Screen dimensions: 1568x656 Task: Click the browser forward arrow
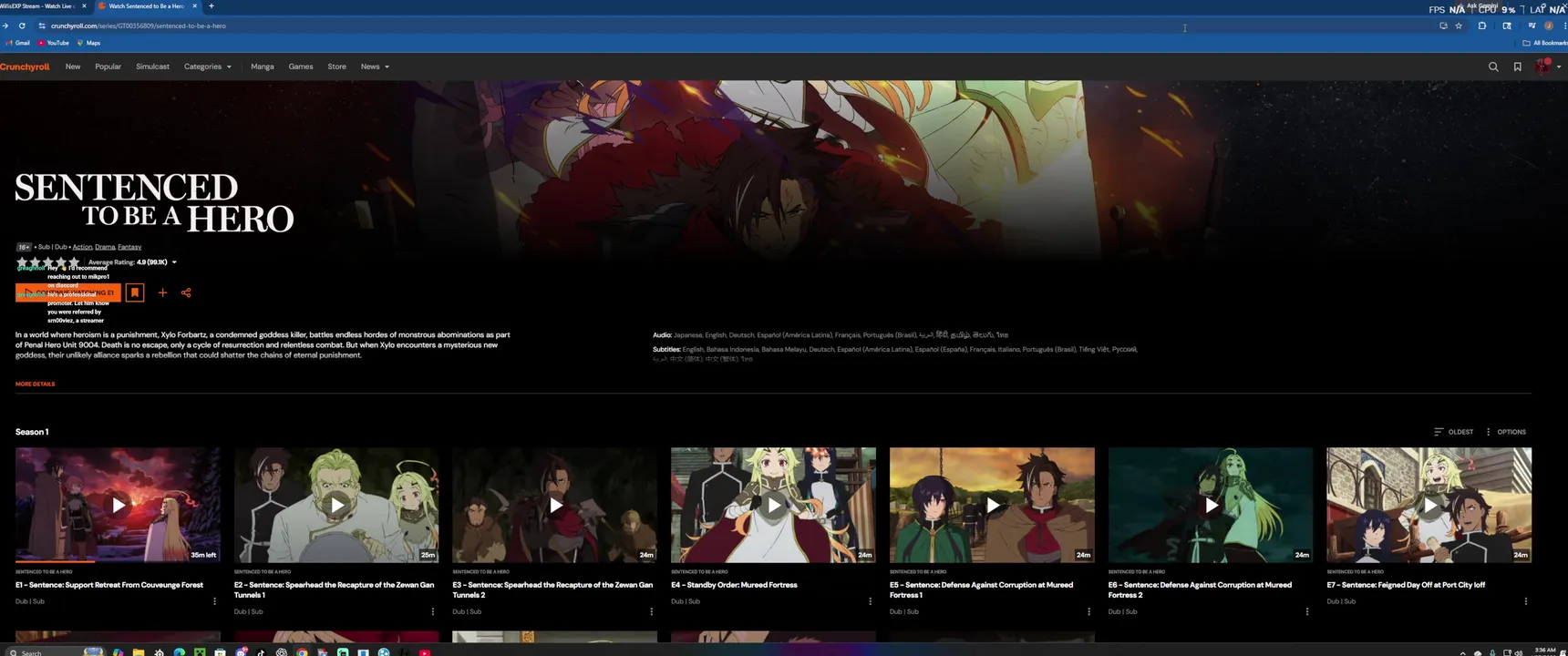[x=5, y=26]
